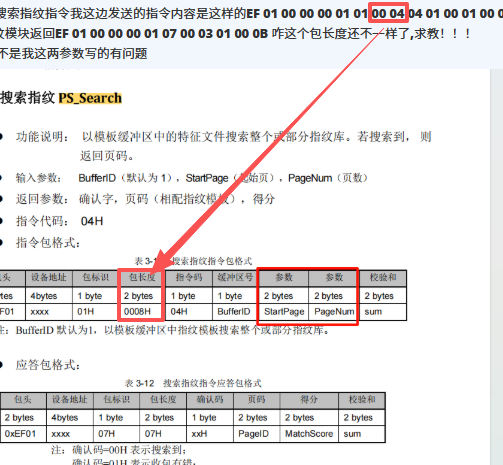Click the 表 3-12 response table caption

pos(193,383)
